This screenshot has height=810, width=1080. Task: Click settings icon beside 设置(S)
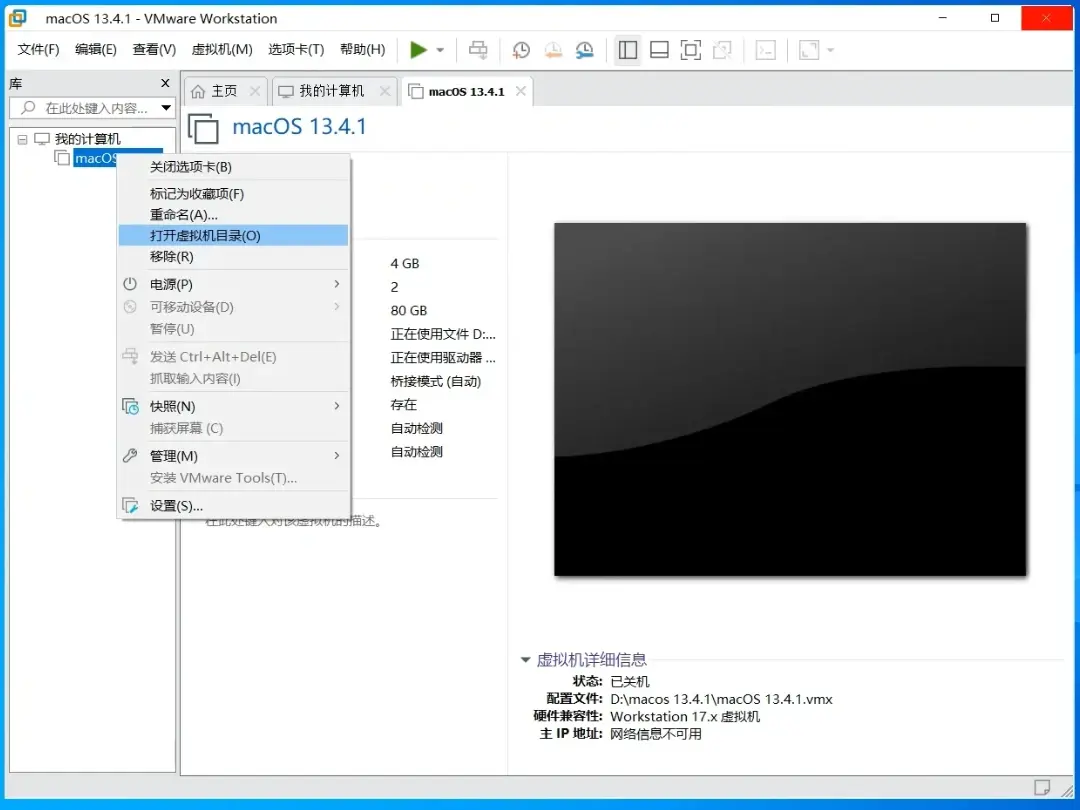pos(130,506)
